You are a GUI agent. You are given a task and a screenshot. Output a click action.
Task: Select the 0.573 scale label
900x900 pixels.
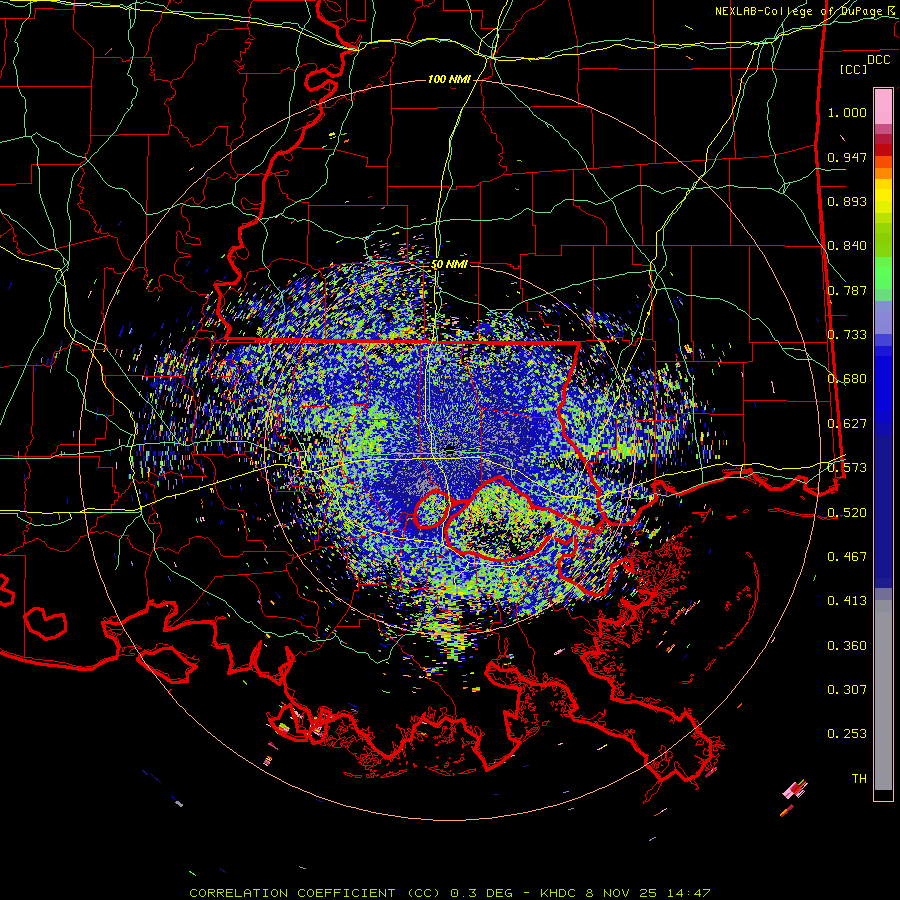tap(847, 468)
